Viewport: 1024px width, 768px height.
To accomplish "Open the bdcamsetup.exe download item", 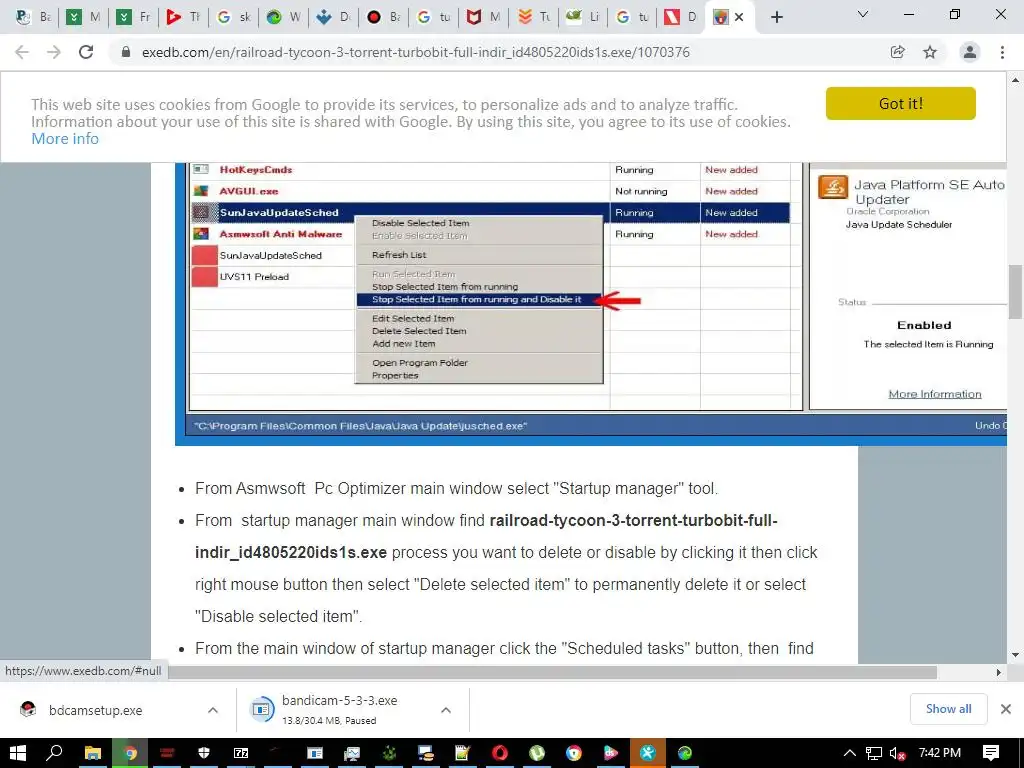I will tap(95, 710).
